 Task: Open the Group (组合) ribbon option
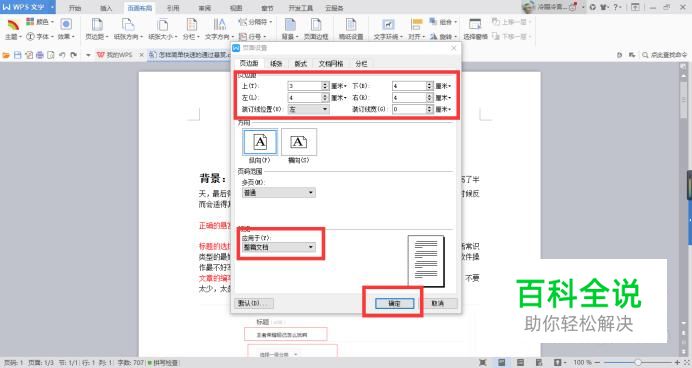tap(444, 22)
